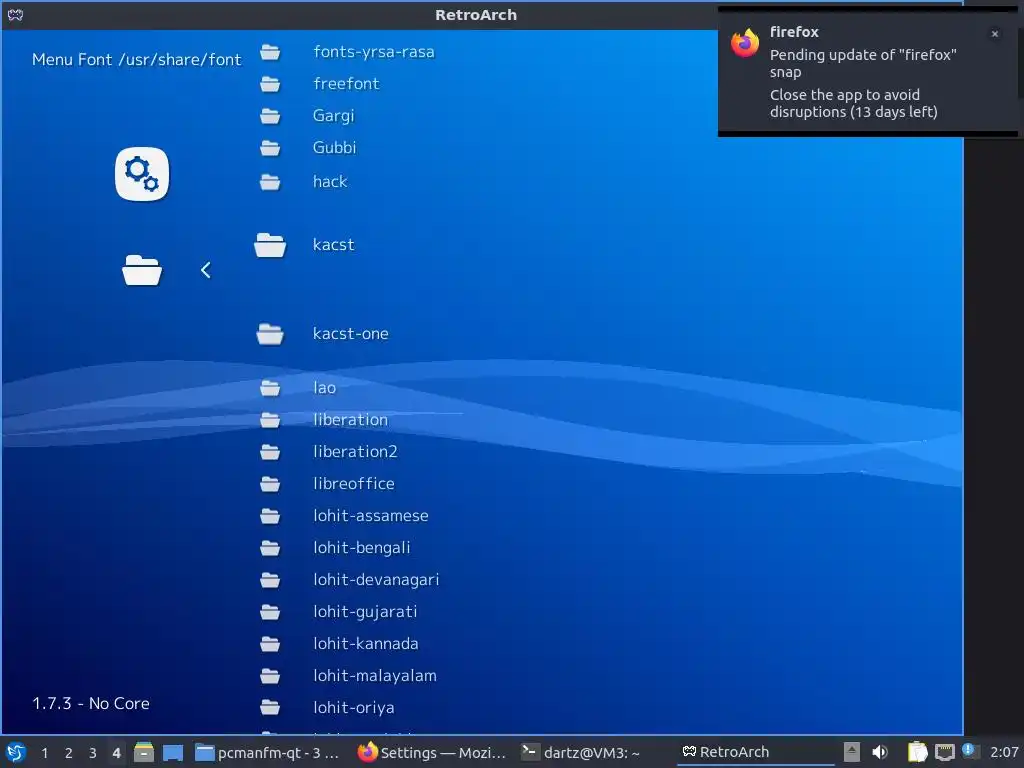Switch to virtual desktop 4
This screenshot has height=768, width=1024.
pos(117,753)
